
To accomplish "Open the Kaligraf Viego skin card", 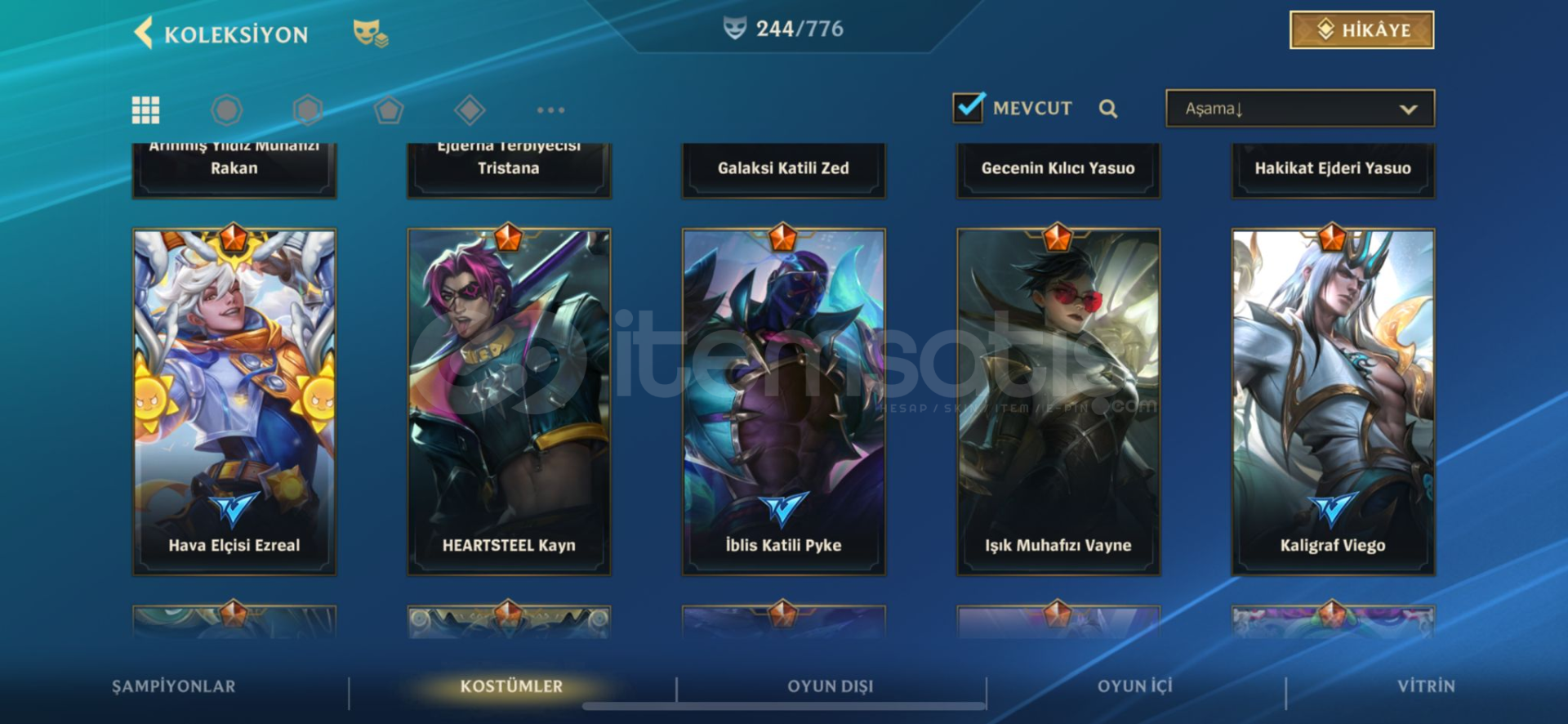I will coord(1333,402).
